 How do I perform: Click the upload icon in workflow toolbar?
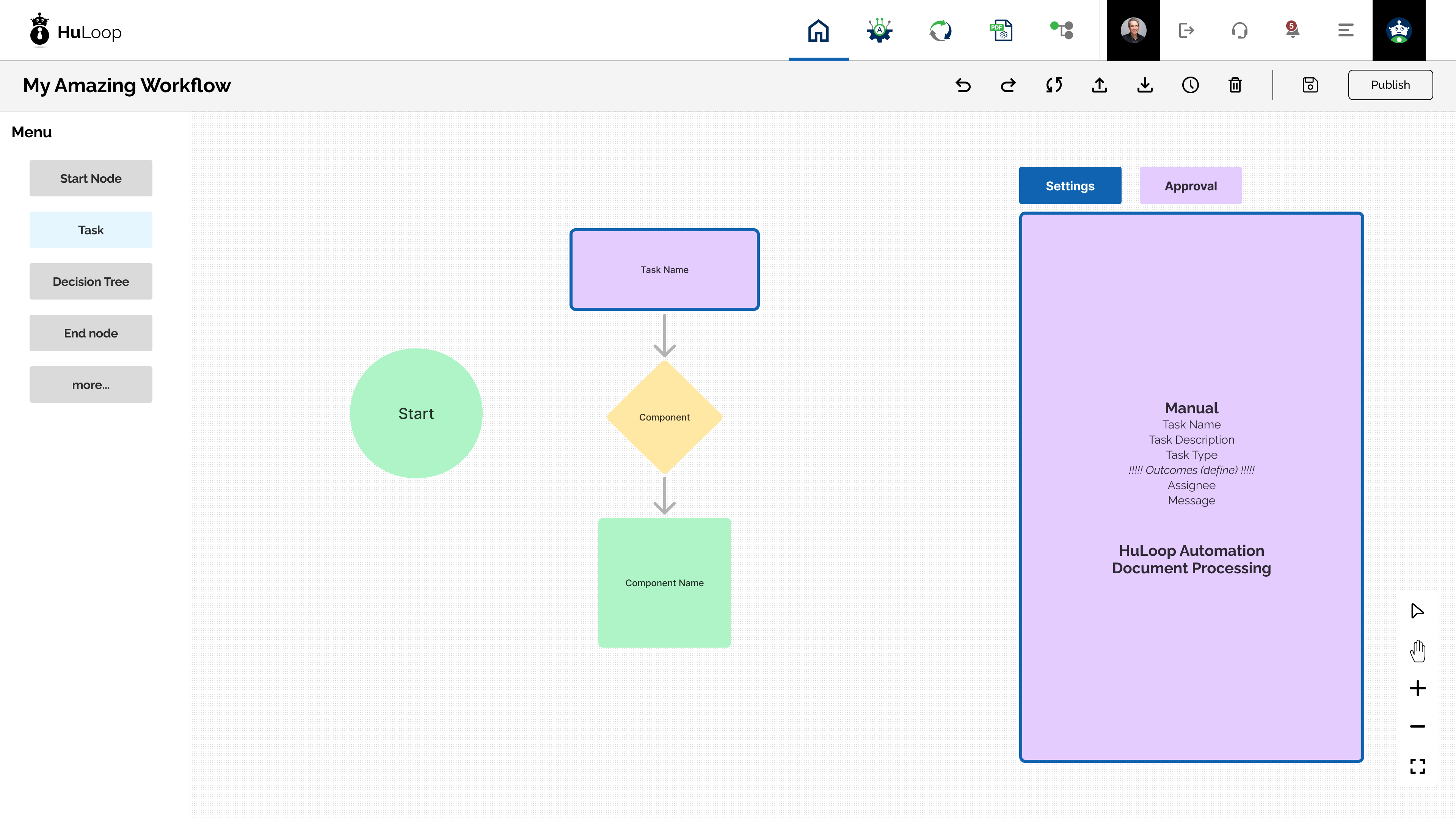pyautogui.click(x=1099, y=85)
